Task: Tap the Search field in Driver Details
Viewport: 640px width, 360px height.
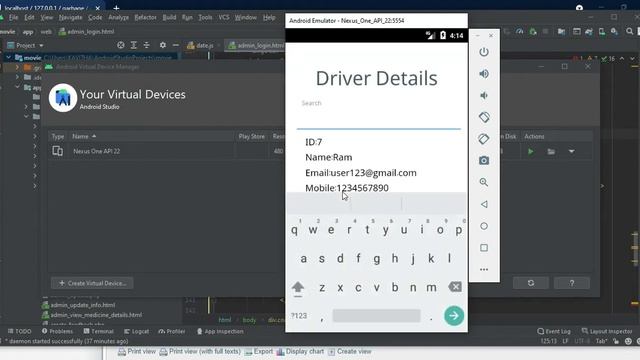Action: tap(378, 115)
